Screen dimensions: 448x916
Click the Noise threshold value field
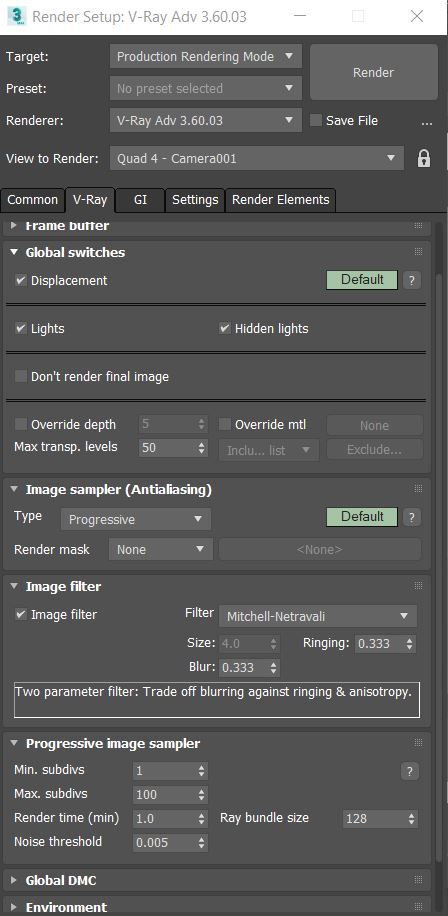click(164, 842)
